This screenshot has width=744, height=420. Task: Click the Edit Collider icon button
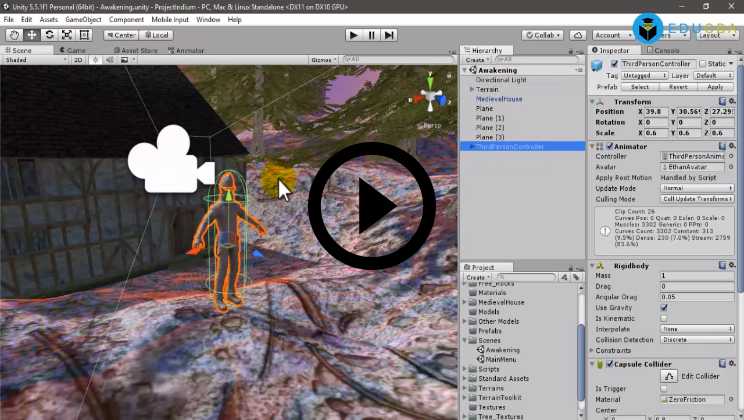[x=667, y=375]
